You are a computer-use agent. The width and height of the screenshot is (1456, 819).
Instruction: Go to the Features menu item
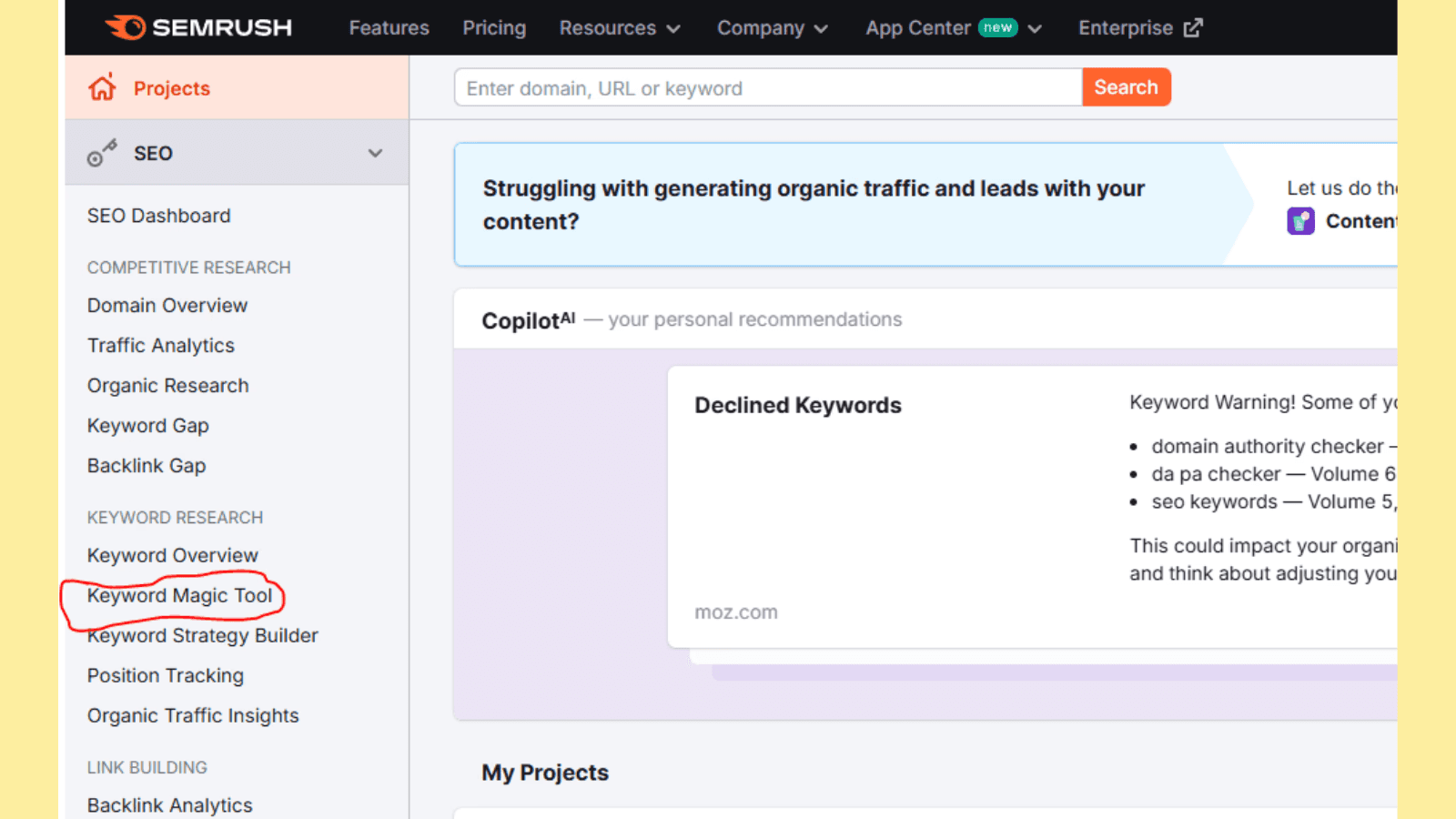pos(389,28)
